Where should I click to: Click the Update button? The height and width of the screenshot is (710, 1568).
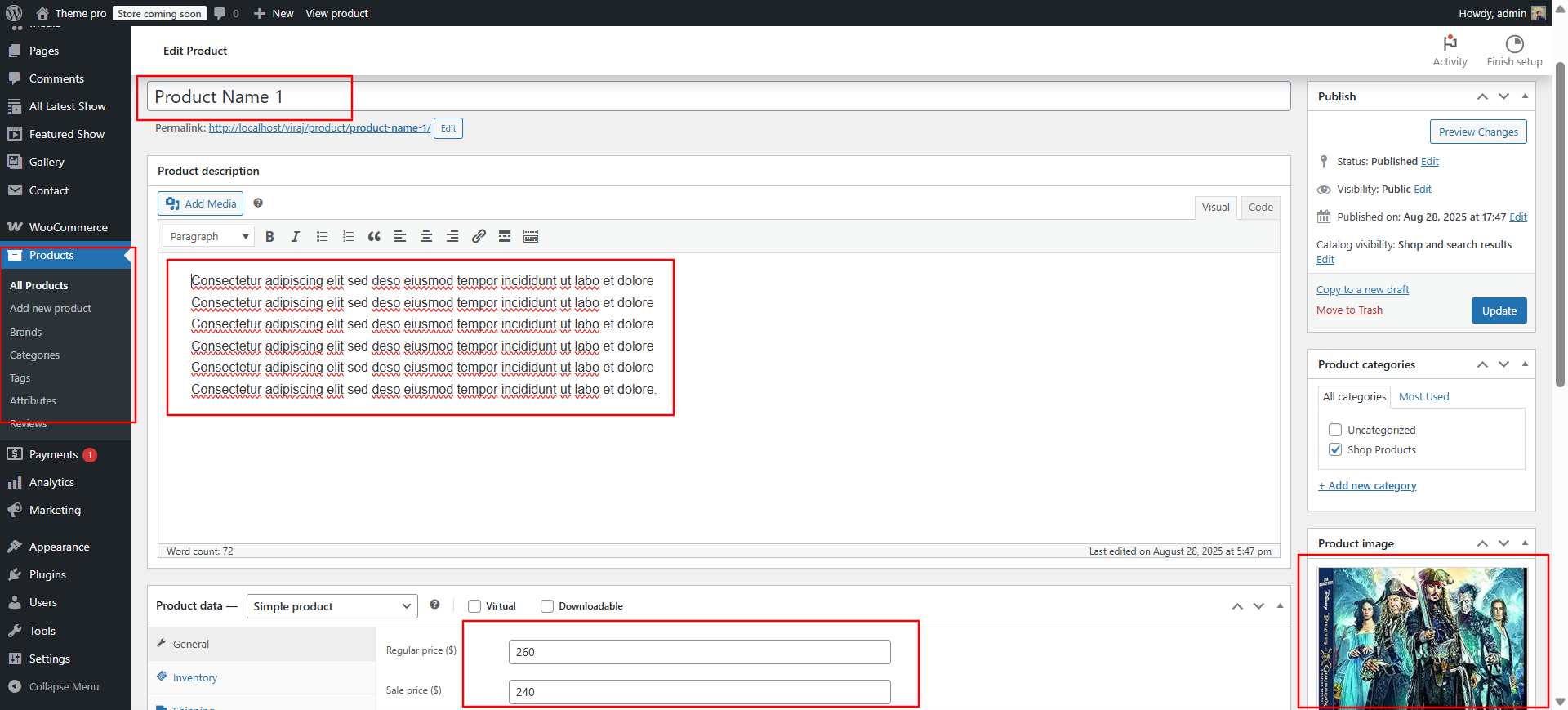(1499, 310)
